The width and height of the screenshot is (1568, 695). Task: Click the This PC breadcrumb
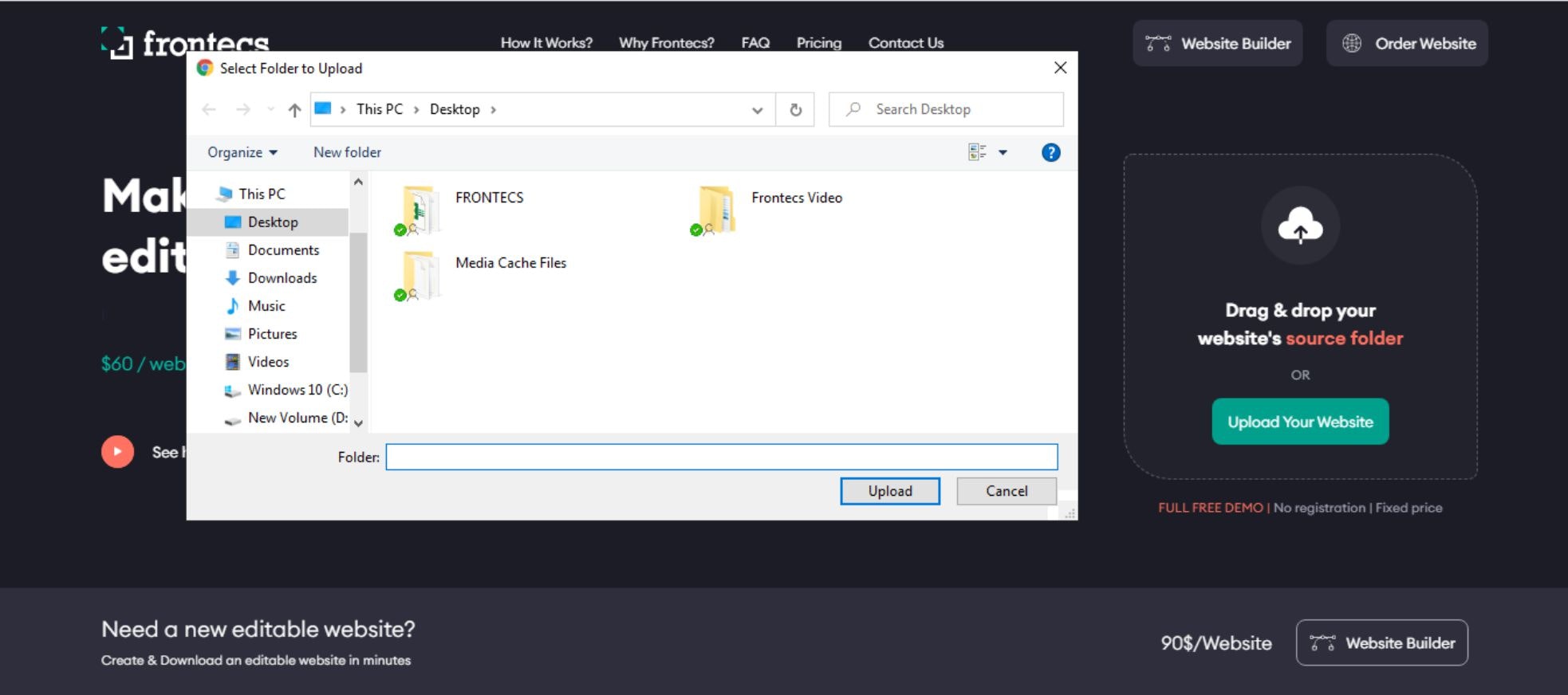[x=380, y=109]
